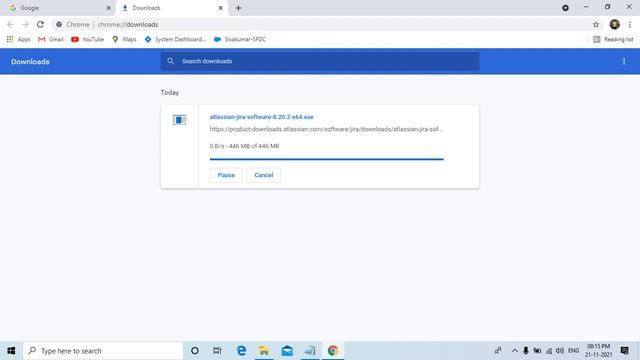Screen dimensions: 640x360
Task: Launch Edge from the taskbar
Action: [241, 351]
